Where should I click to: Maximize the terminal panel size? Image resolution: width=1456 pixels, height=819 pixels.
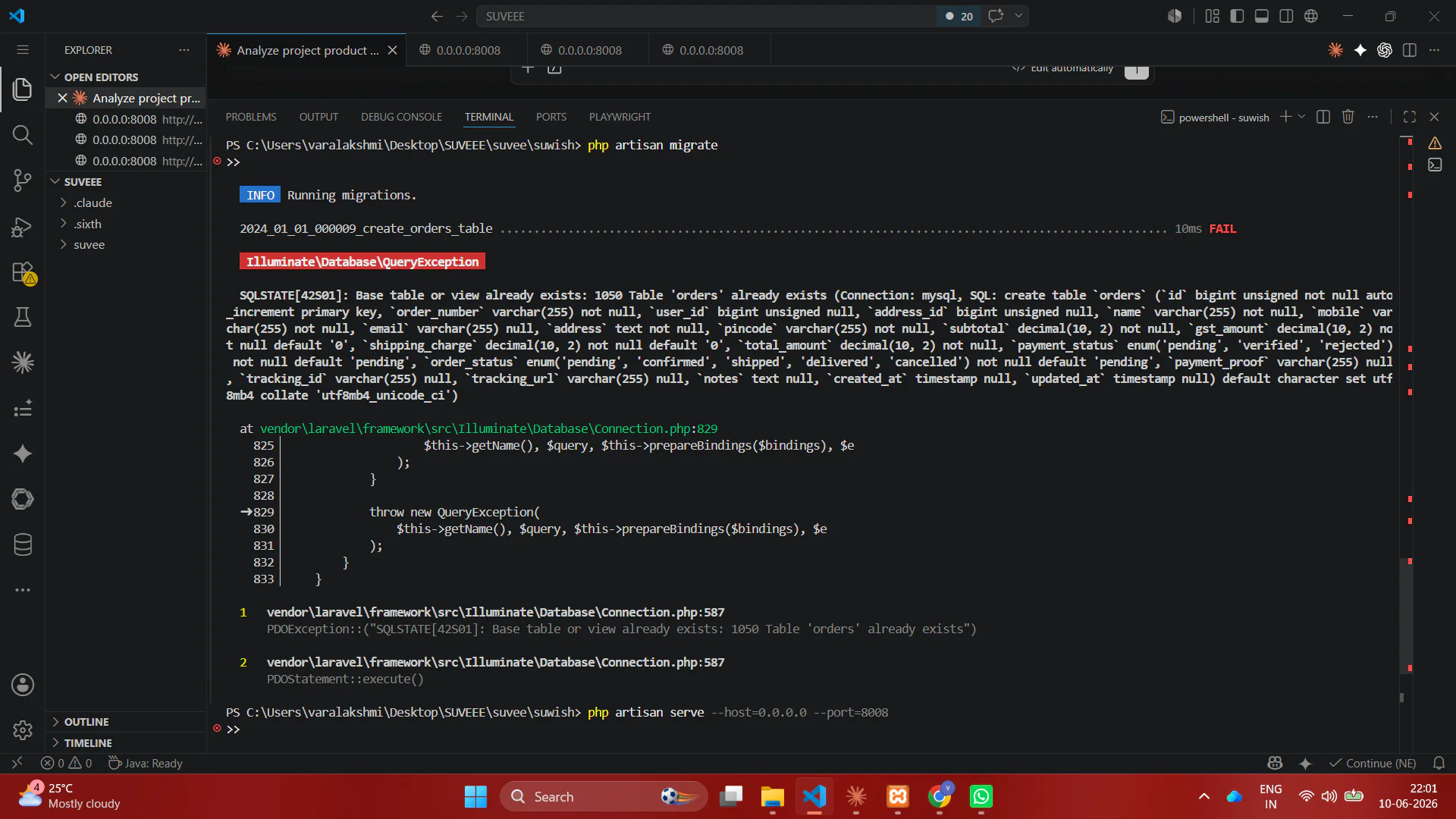click(1410, 117)
